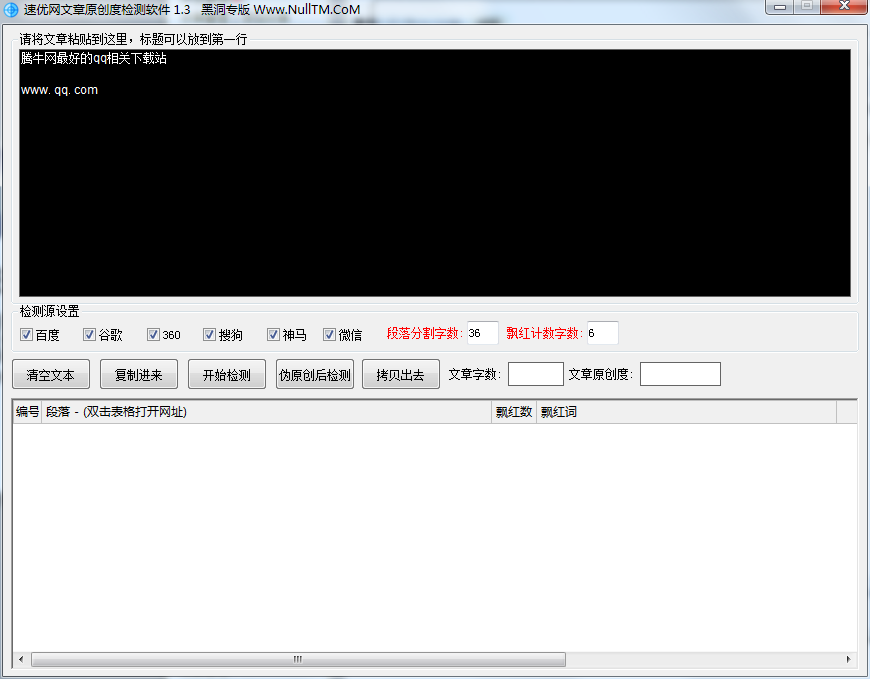
Task: Click the 伪原创后检测 button
Action: pos(315,374)
